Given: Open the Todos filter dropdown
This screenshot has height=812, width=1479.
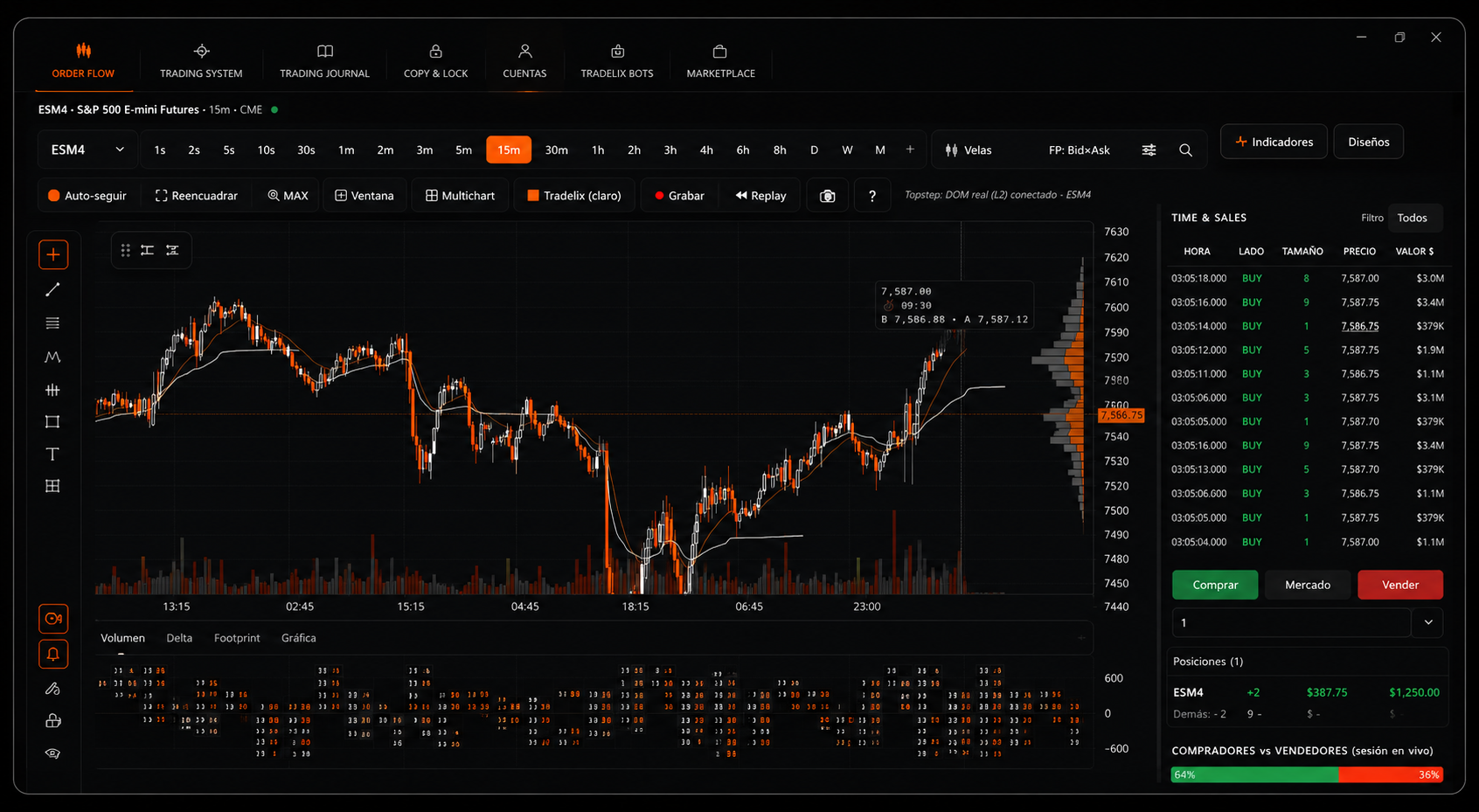Looking at the screenshot, I should pos(1413,218).
